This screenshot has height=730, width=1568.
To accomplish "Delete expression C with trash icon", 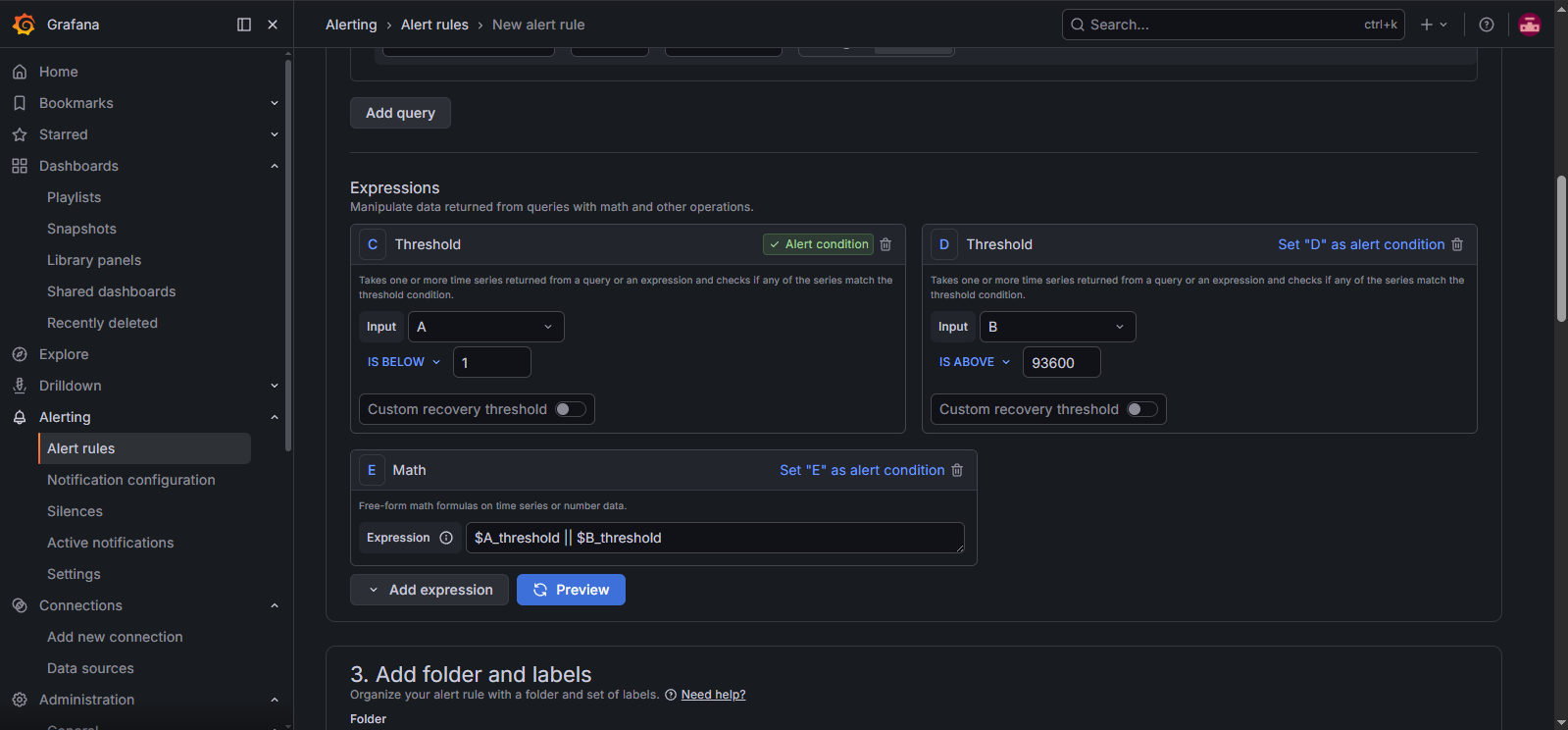I will tap(885, 244).
